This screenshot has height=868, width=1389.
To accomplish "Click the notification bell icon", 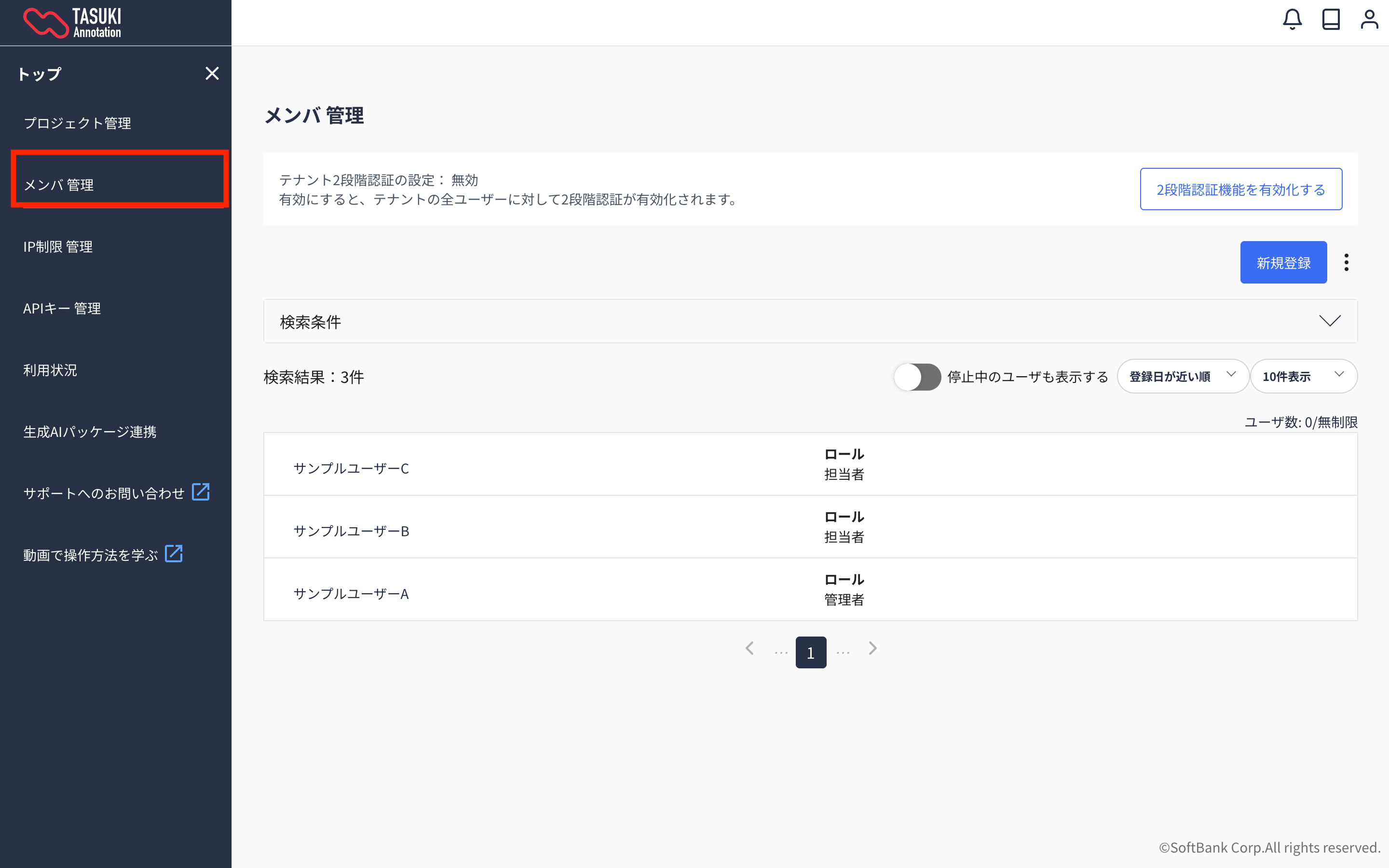I will click(x=1292, y=19).
